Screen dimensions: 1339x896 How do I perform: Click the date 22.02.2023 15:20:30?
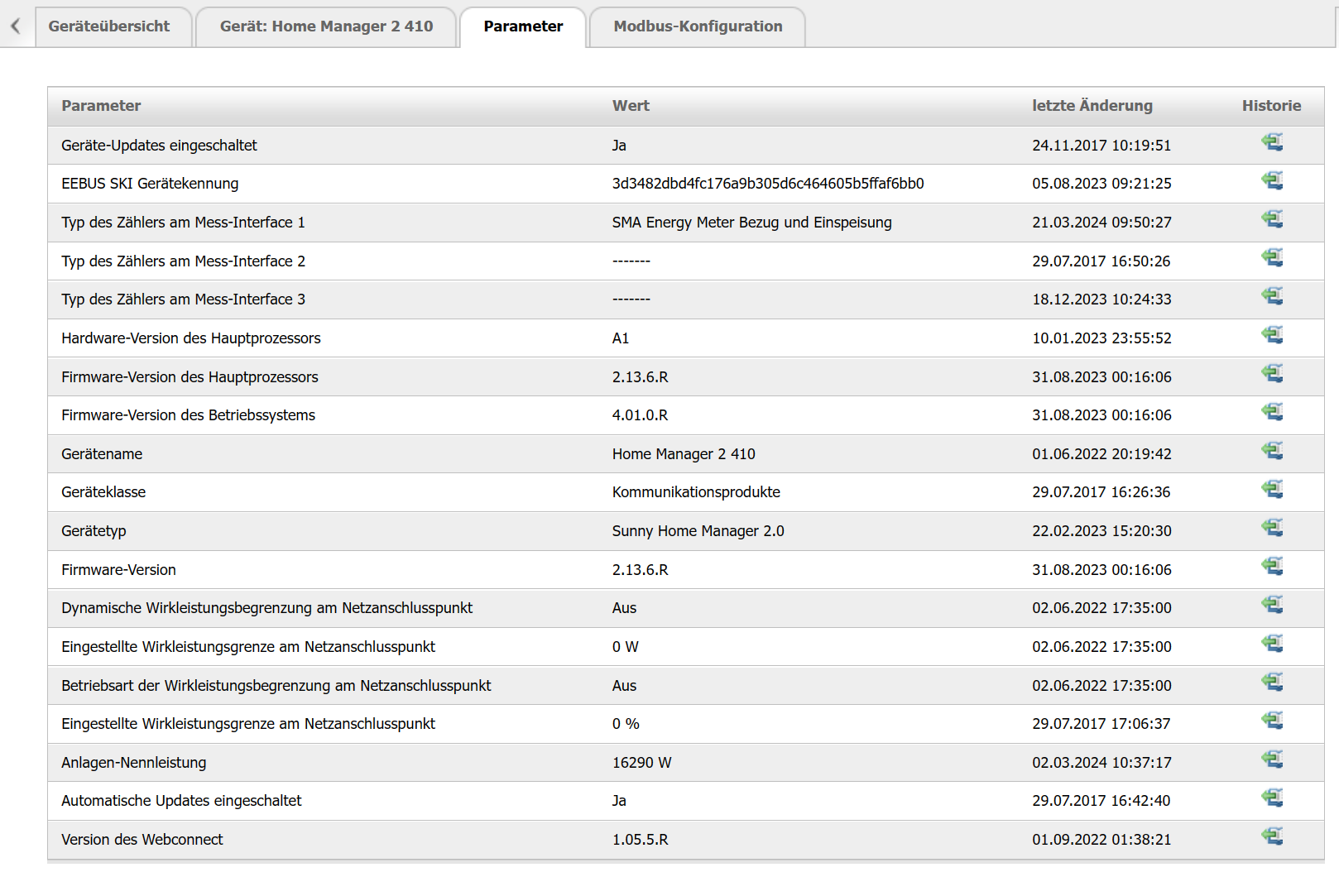[x=1101, y=531]
